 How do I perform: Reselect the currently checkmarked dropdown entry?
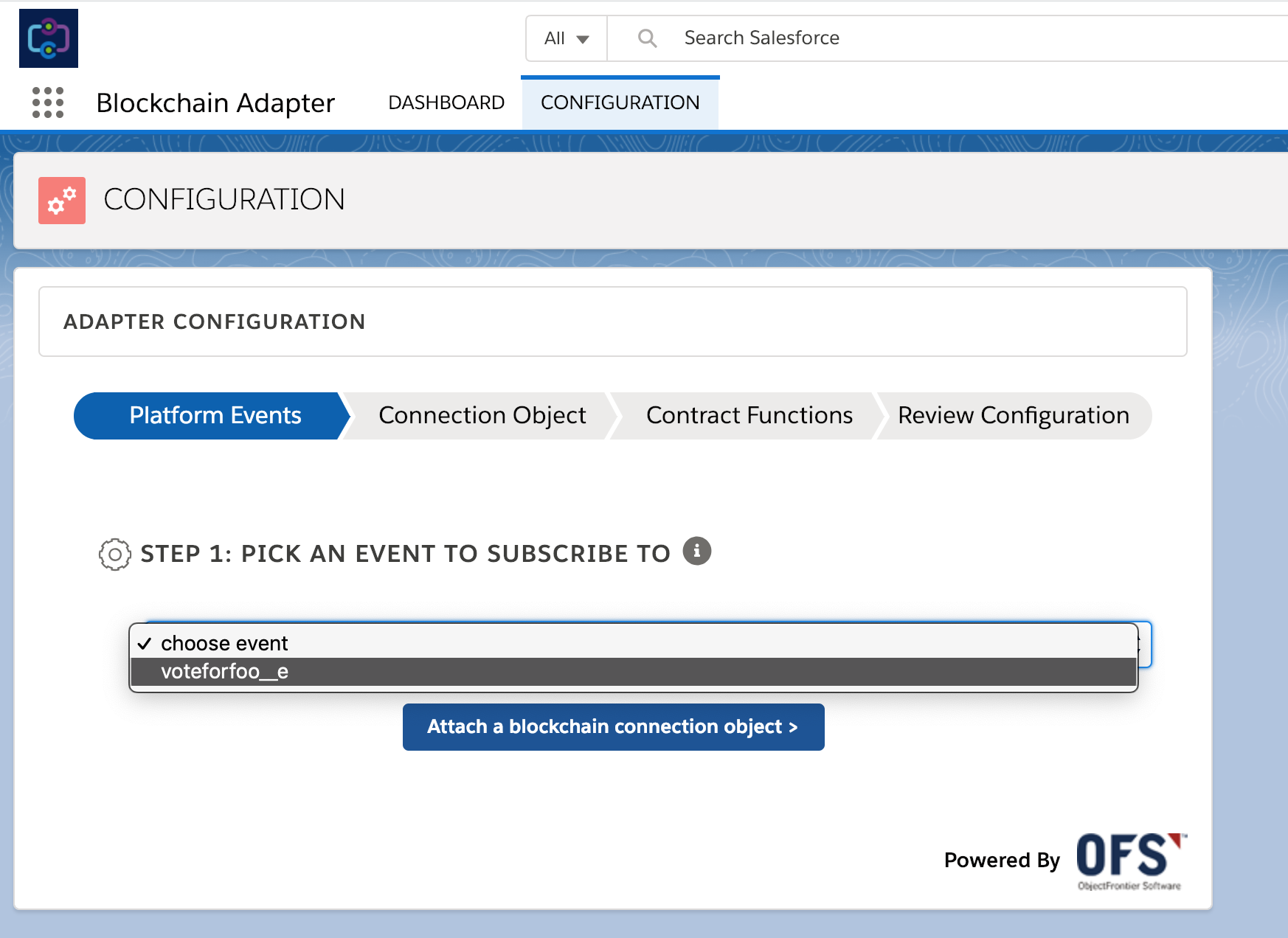point(224,643)
